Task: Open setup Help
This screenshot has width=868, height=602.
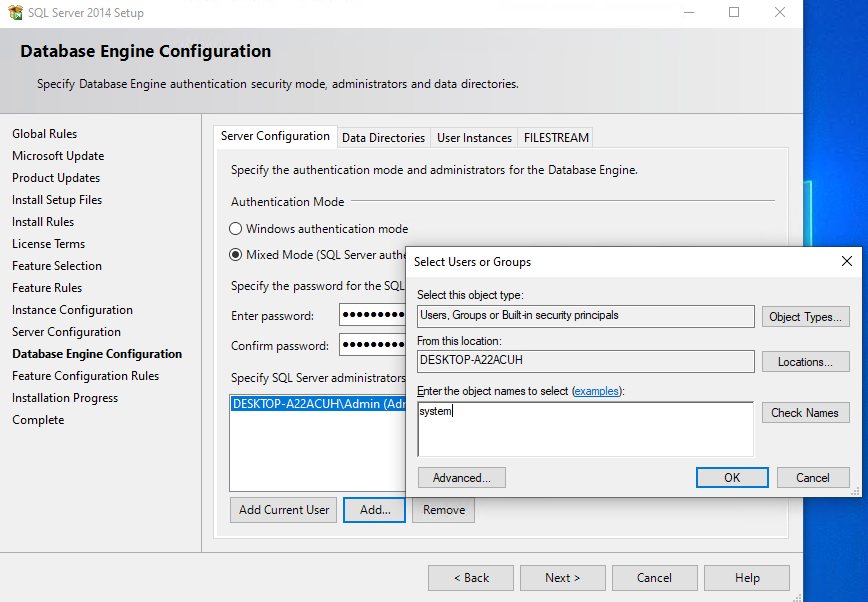Action: coord(747,578)
